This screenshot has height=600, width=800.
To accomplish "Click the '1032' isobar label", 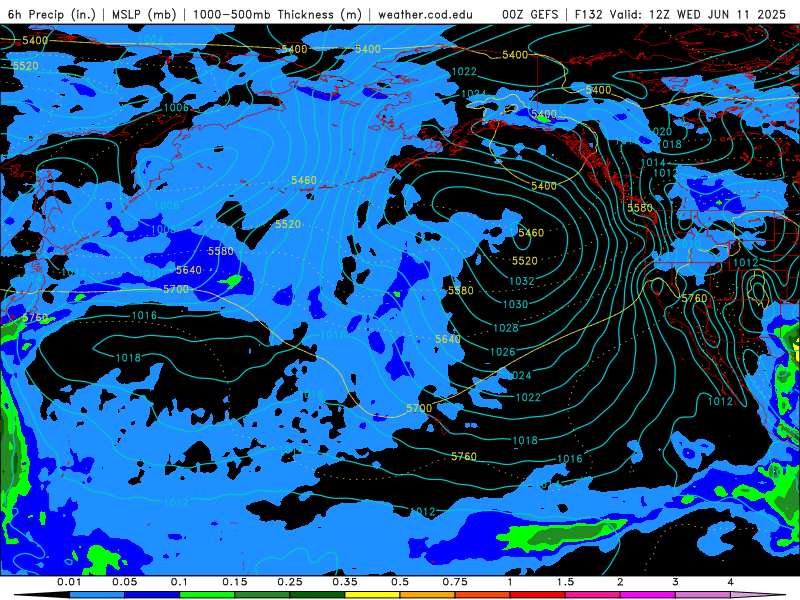I will tap(521, 281).
